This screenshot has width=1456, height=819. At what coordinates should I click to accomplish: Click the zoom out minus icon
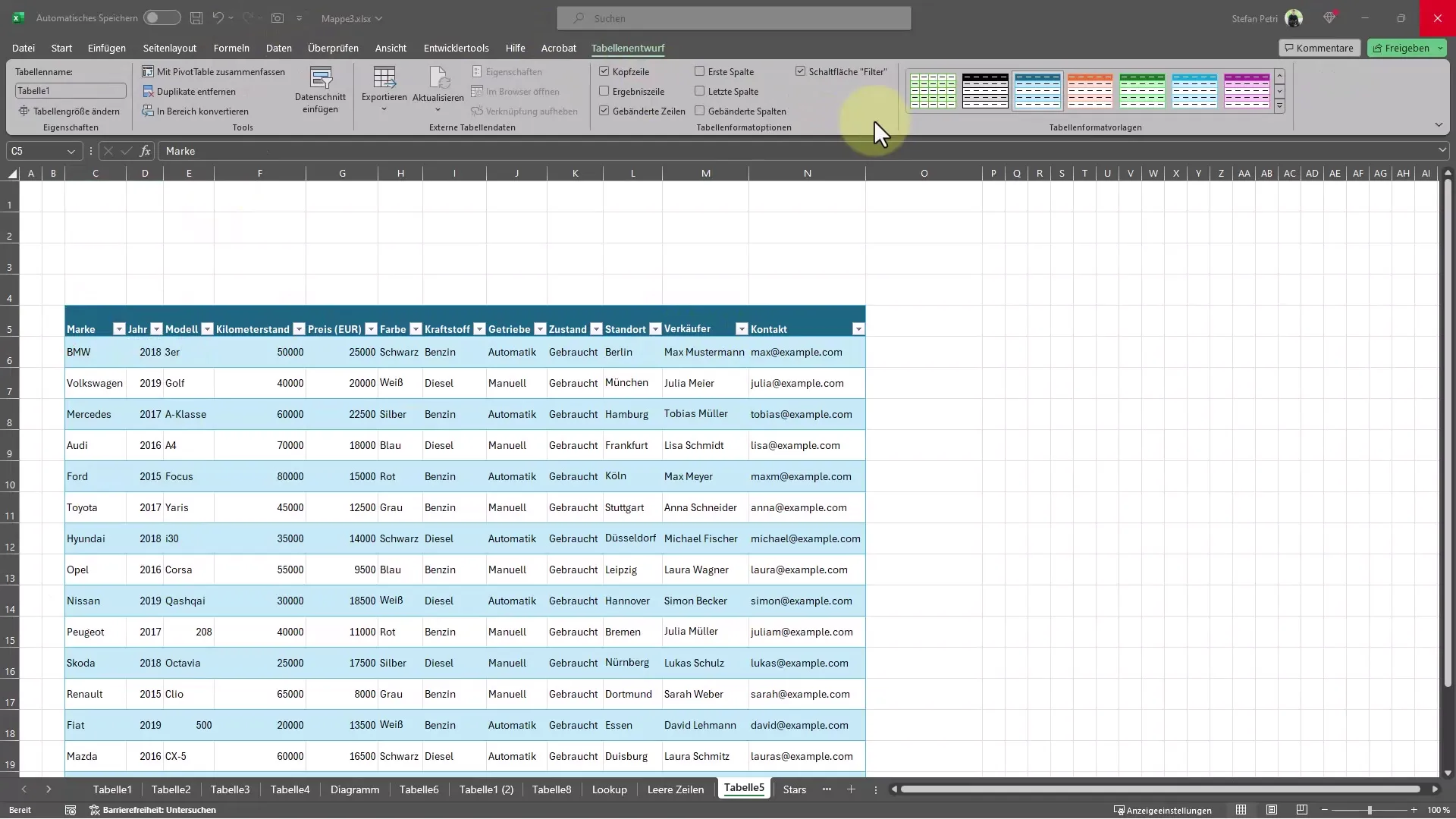(1325, 811)
